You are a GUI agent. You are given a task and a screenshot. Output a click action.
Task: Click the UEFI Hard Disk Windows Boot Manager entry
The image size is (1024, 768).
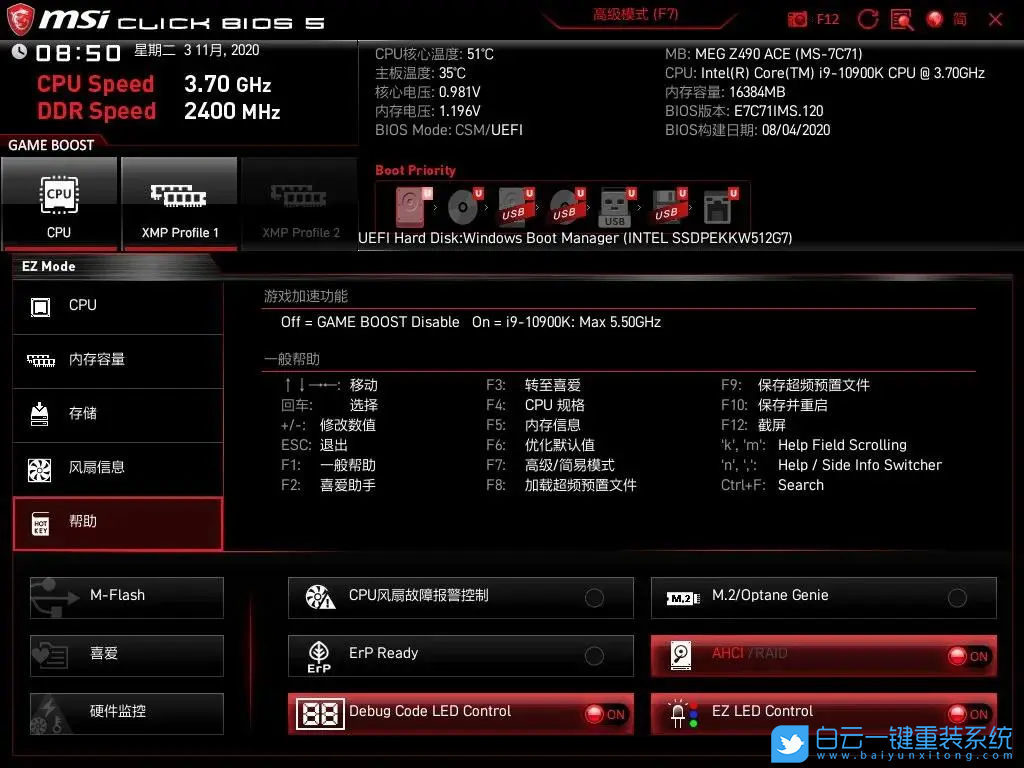pos(574,238)
